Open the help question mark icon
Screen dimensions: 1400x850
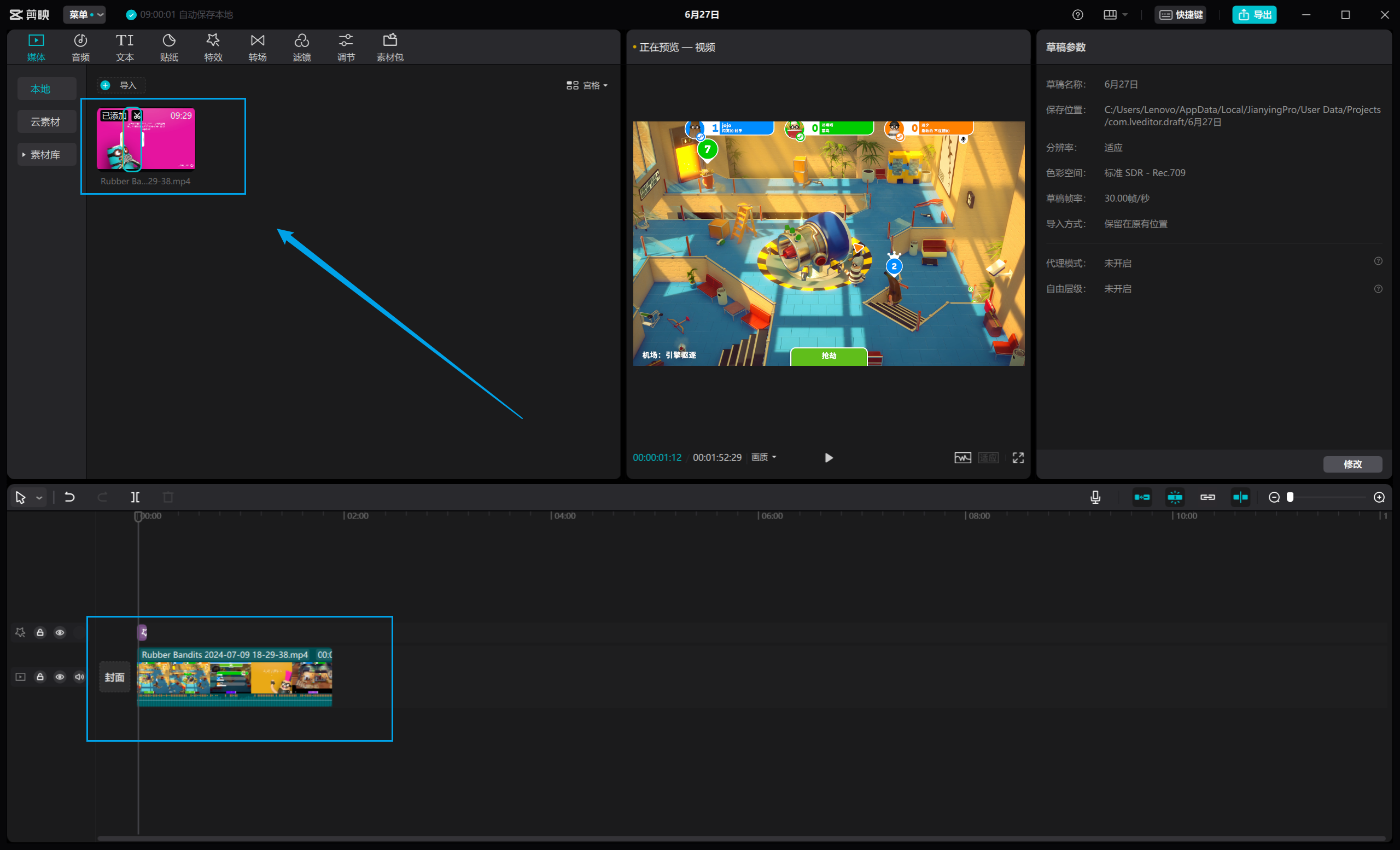pyautogui.click(x=1077, y=15)
